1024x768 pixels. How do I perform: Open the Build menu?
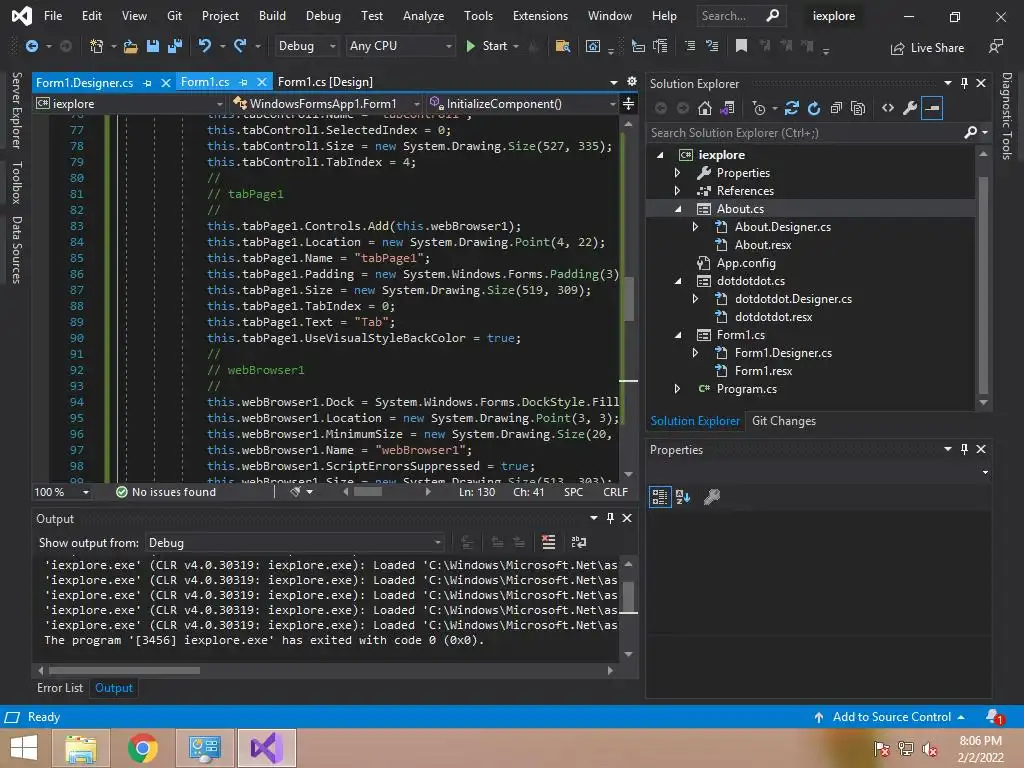tap(271, 16)
